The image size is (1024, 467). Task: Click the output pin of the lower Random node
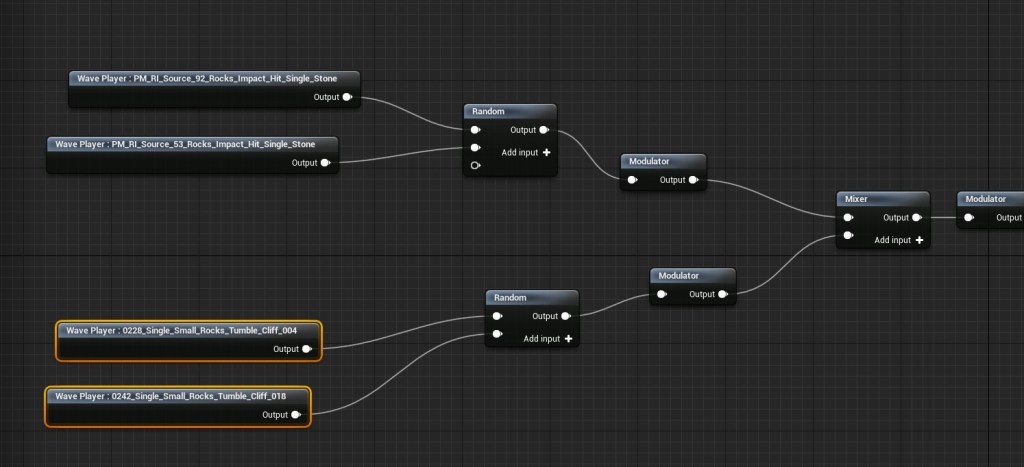[x=566, y=316]
